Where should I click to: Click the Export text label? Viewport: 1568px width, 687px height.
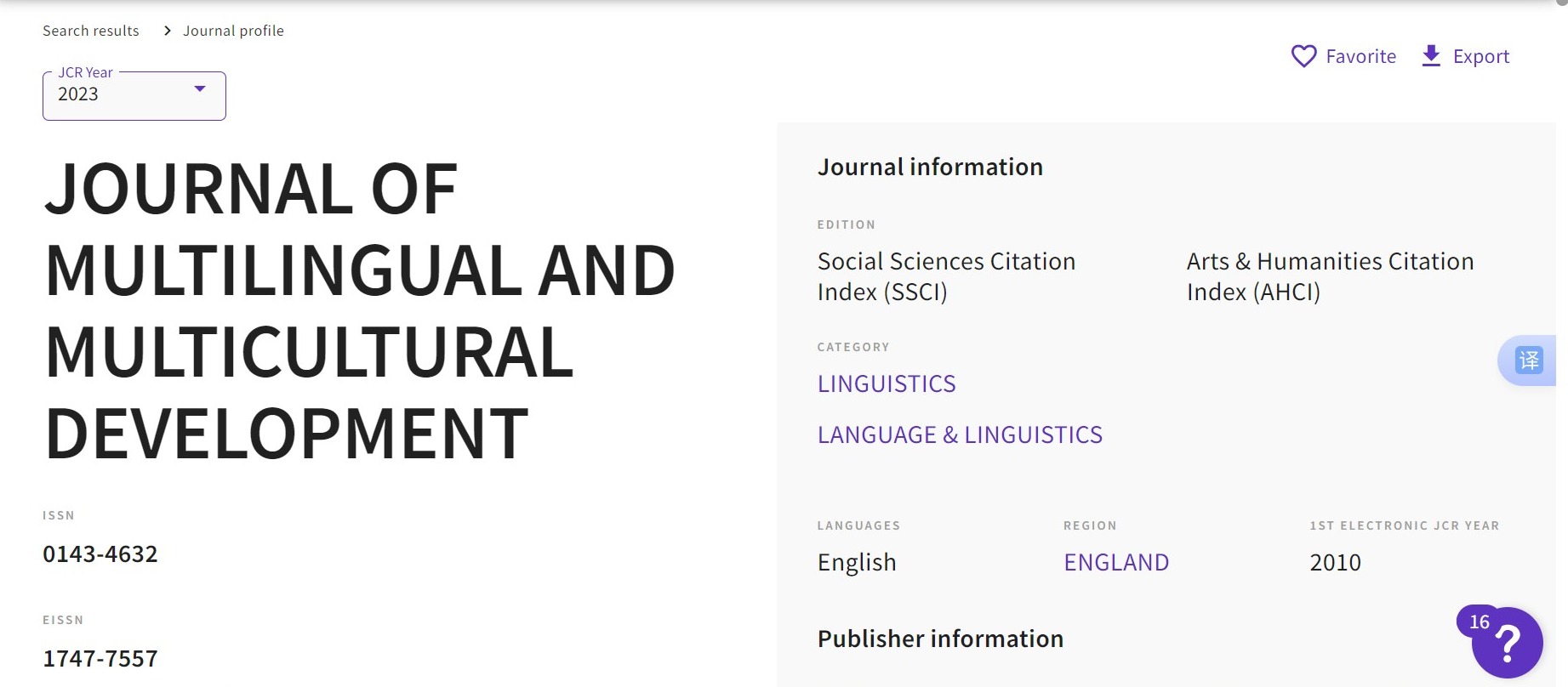1480,56
